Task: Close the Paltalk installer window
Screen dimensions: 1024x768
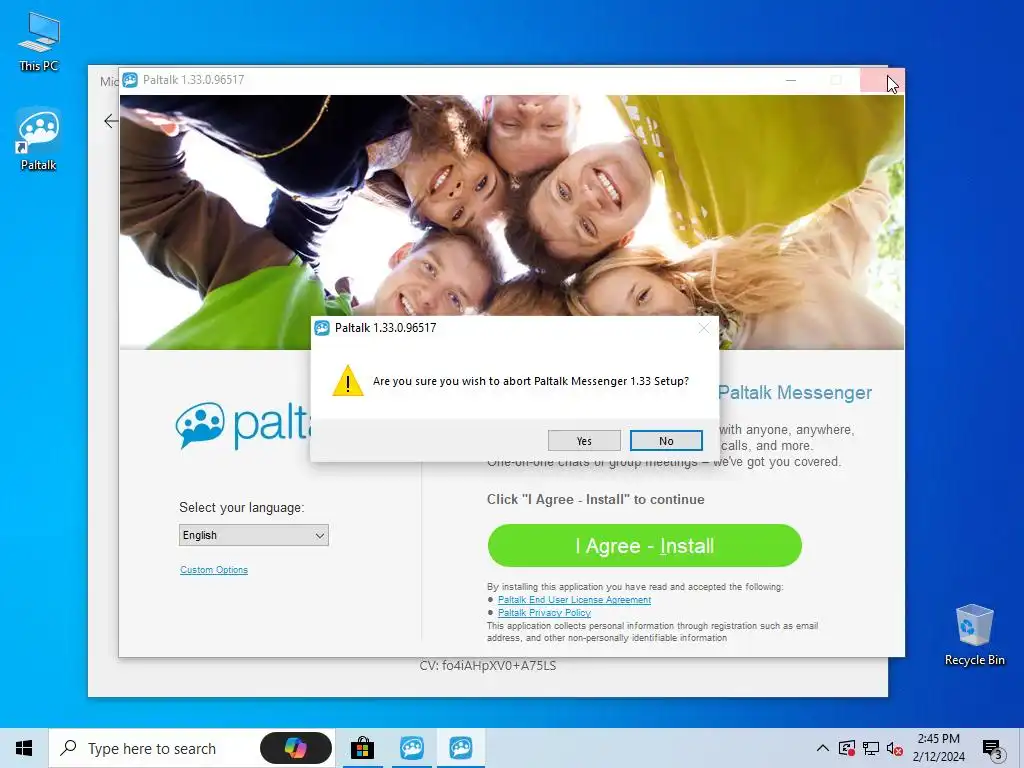Action: (882, 80)
